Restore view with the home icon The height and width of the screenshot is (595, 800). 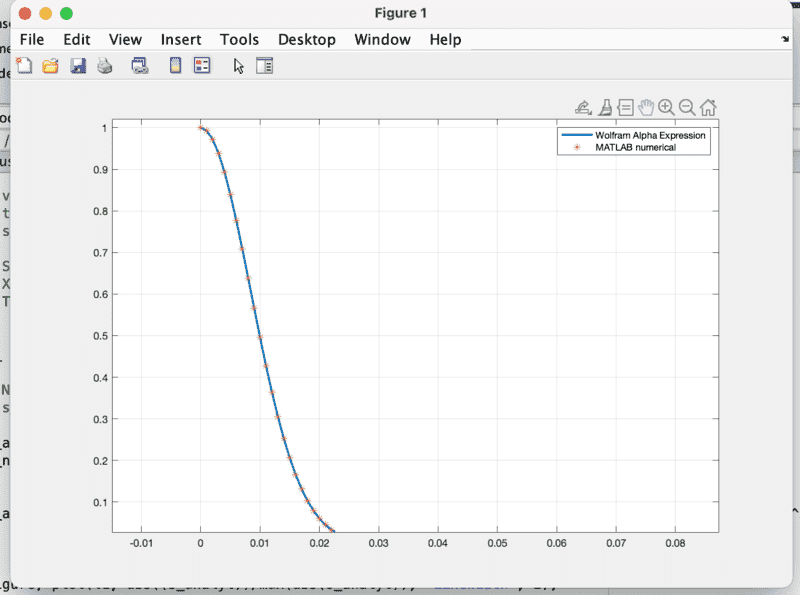pyautogui.click(x=708, y=107)
